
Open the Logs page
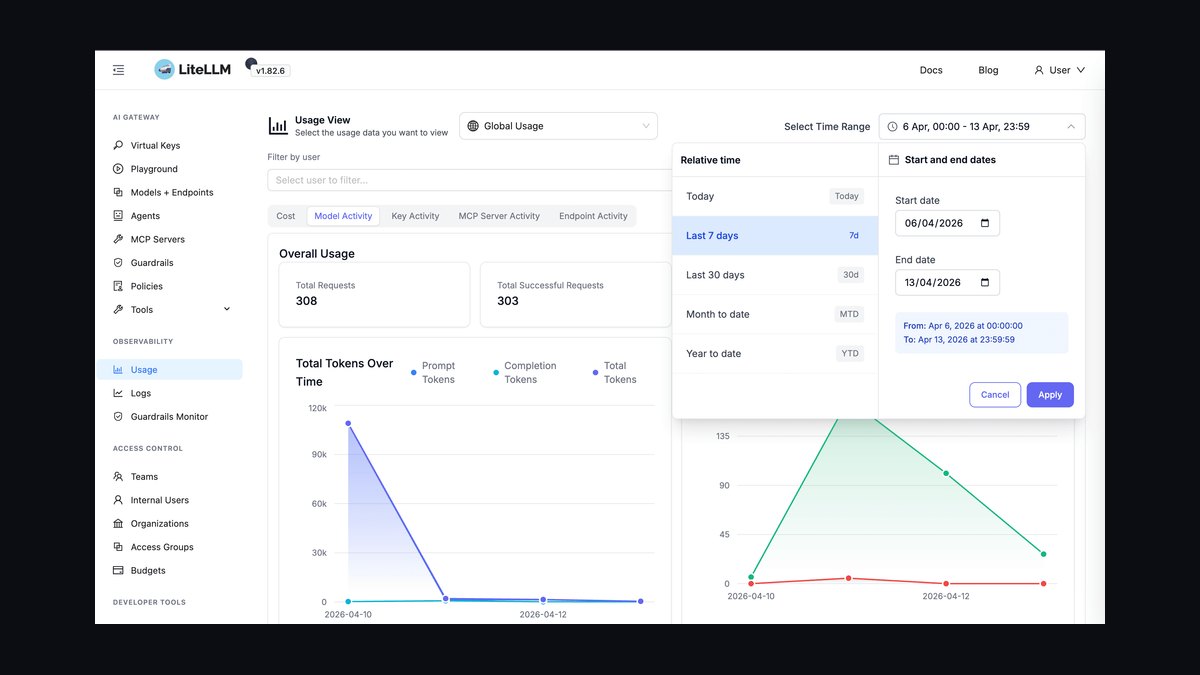click(170, 394)
